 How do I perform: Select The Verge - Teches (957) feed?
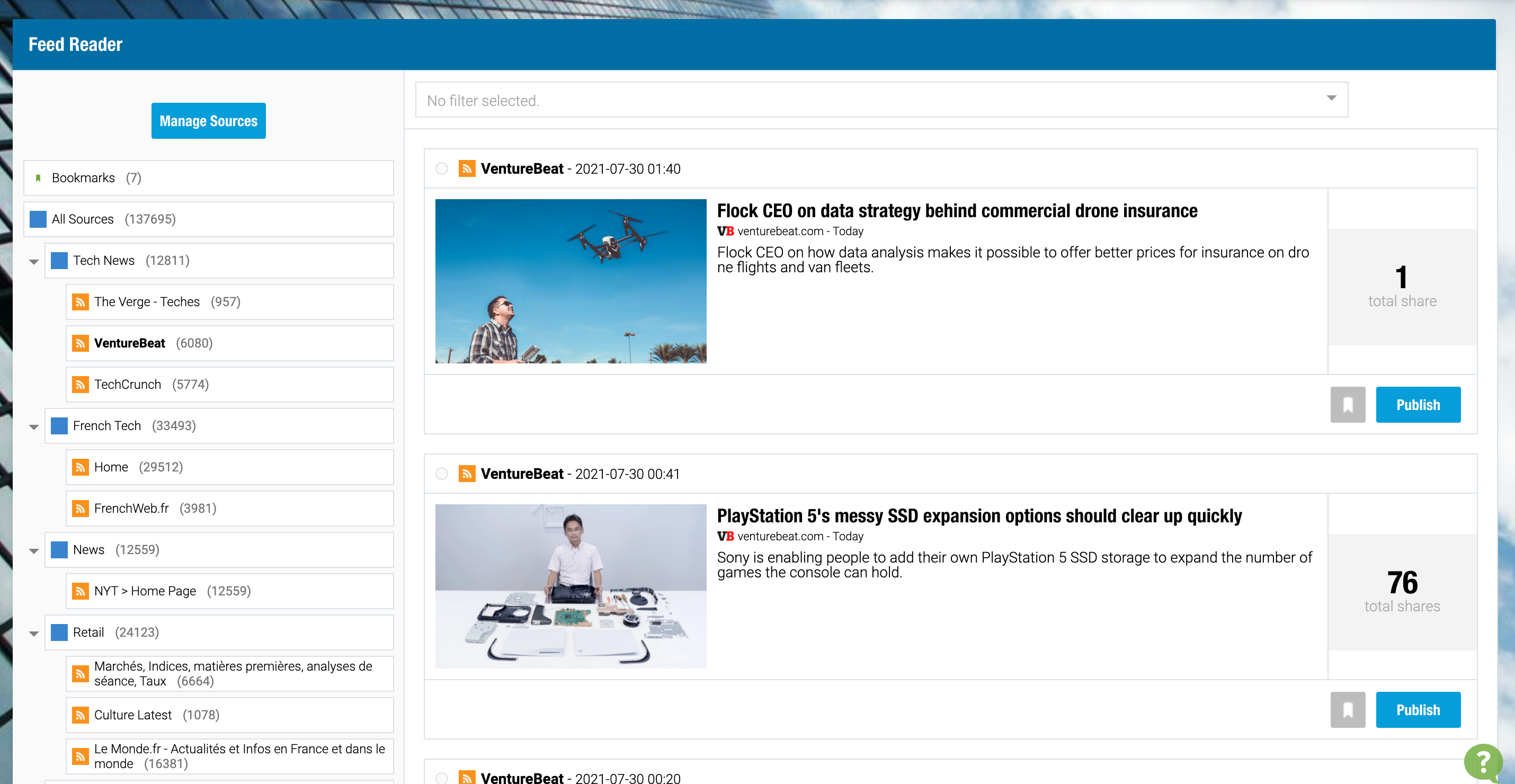coord(229,302)
